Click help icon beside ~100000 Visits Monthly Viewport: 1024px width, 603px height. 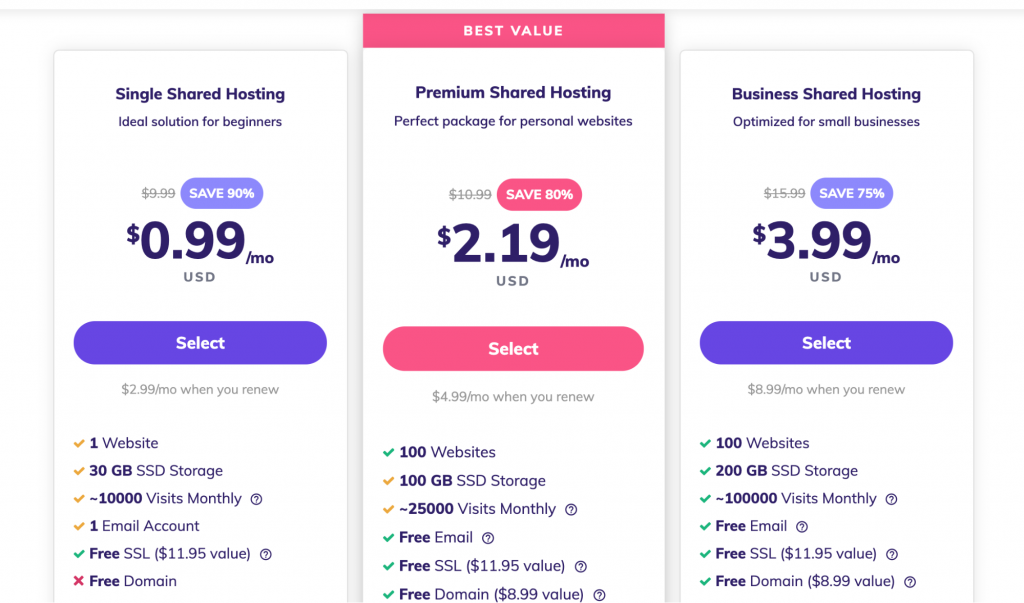[x=891, y=499]
